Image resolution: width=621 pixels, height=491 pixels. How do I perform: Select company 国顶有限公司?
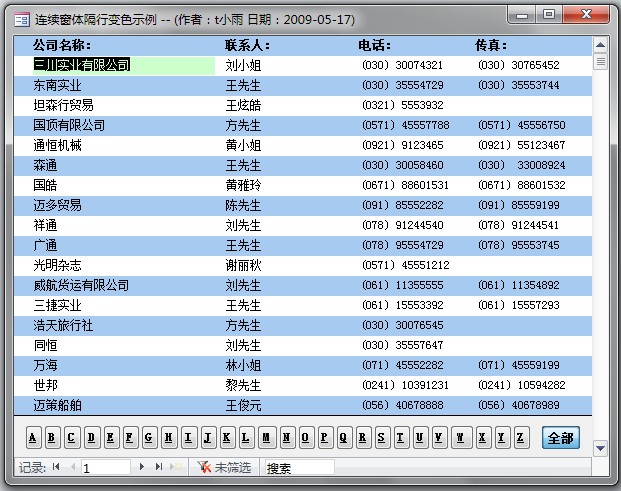pyautogui.click(x=69, y=126)
